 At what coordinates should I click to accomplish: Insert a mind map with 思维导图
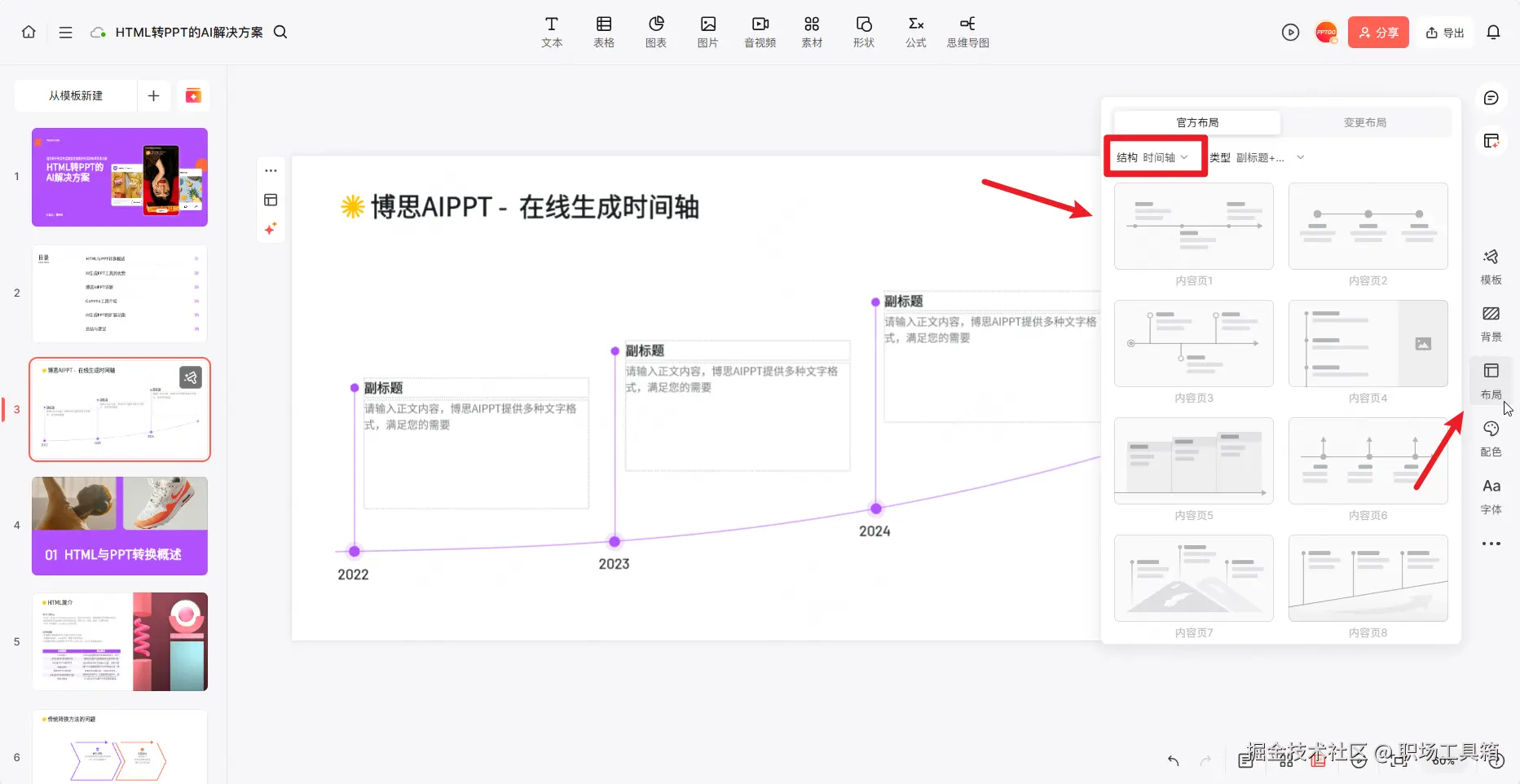[x=968, y=32]
